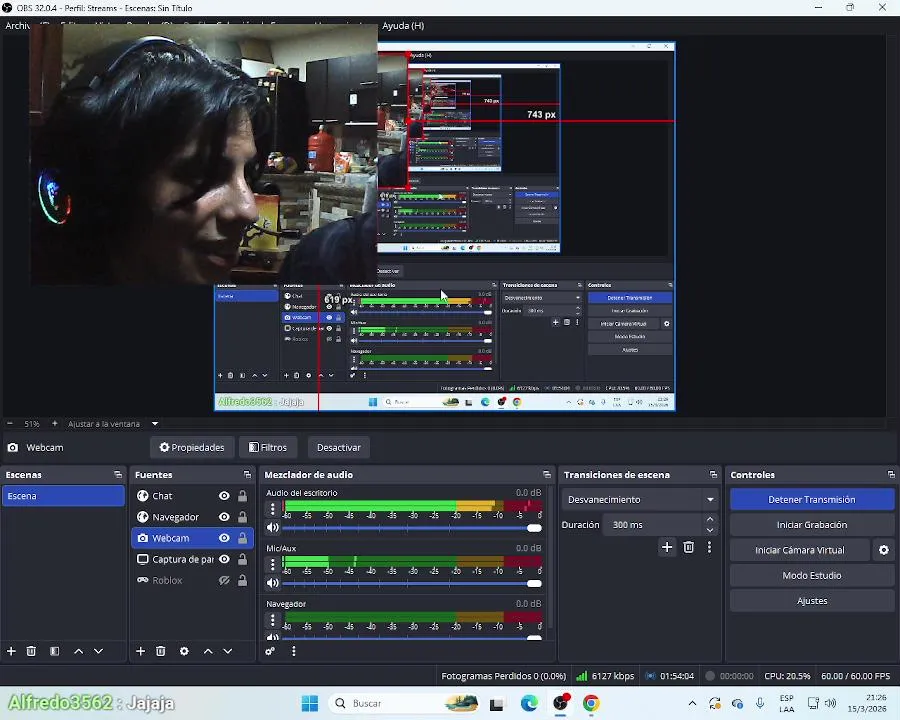Screen dimensions: 900x720
Task: Open Filtros for Webcam source
Action: (268, 447)
